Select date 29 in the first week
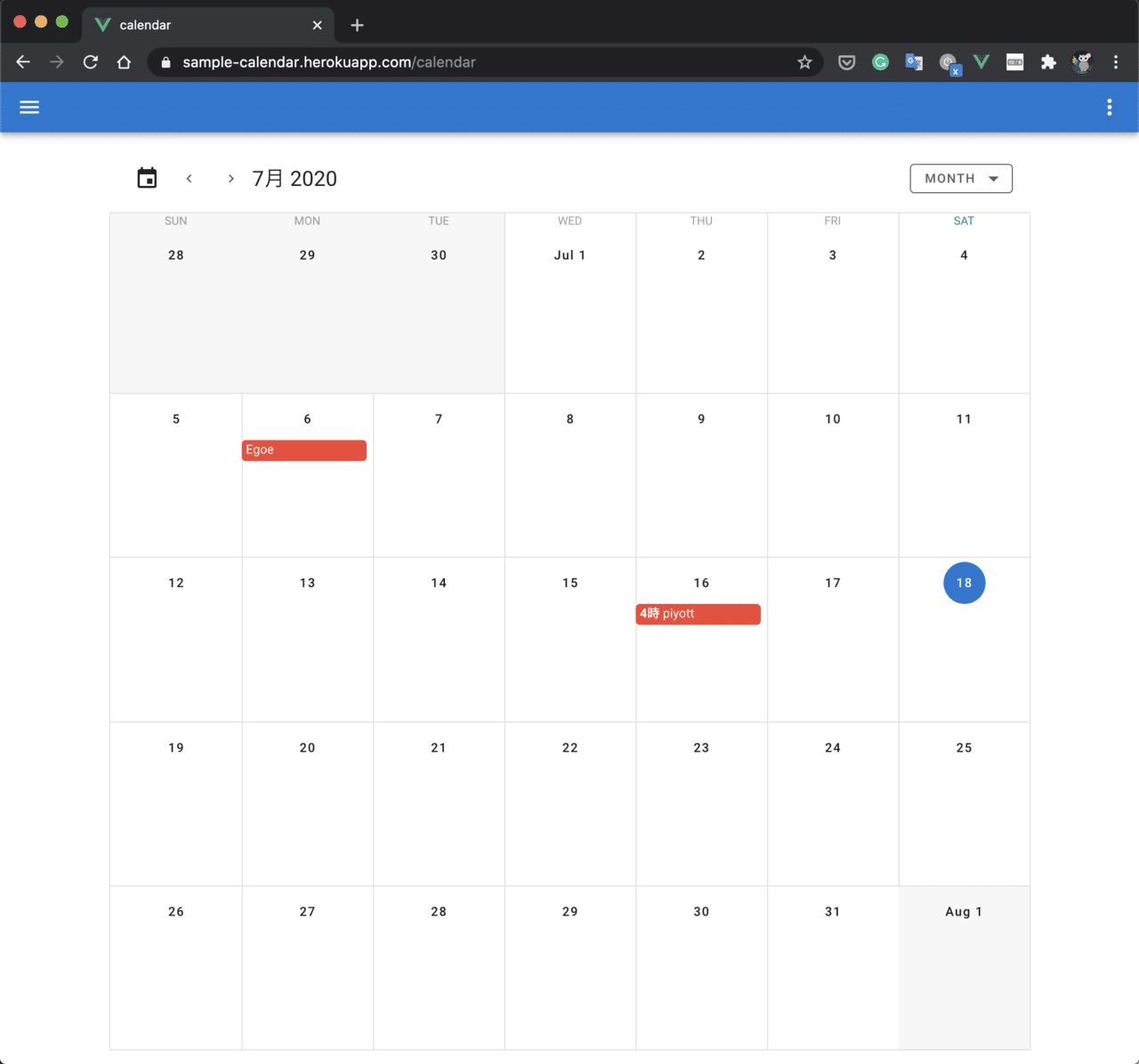Screen dimensions: 1139x1064 pos(307,255)
